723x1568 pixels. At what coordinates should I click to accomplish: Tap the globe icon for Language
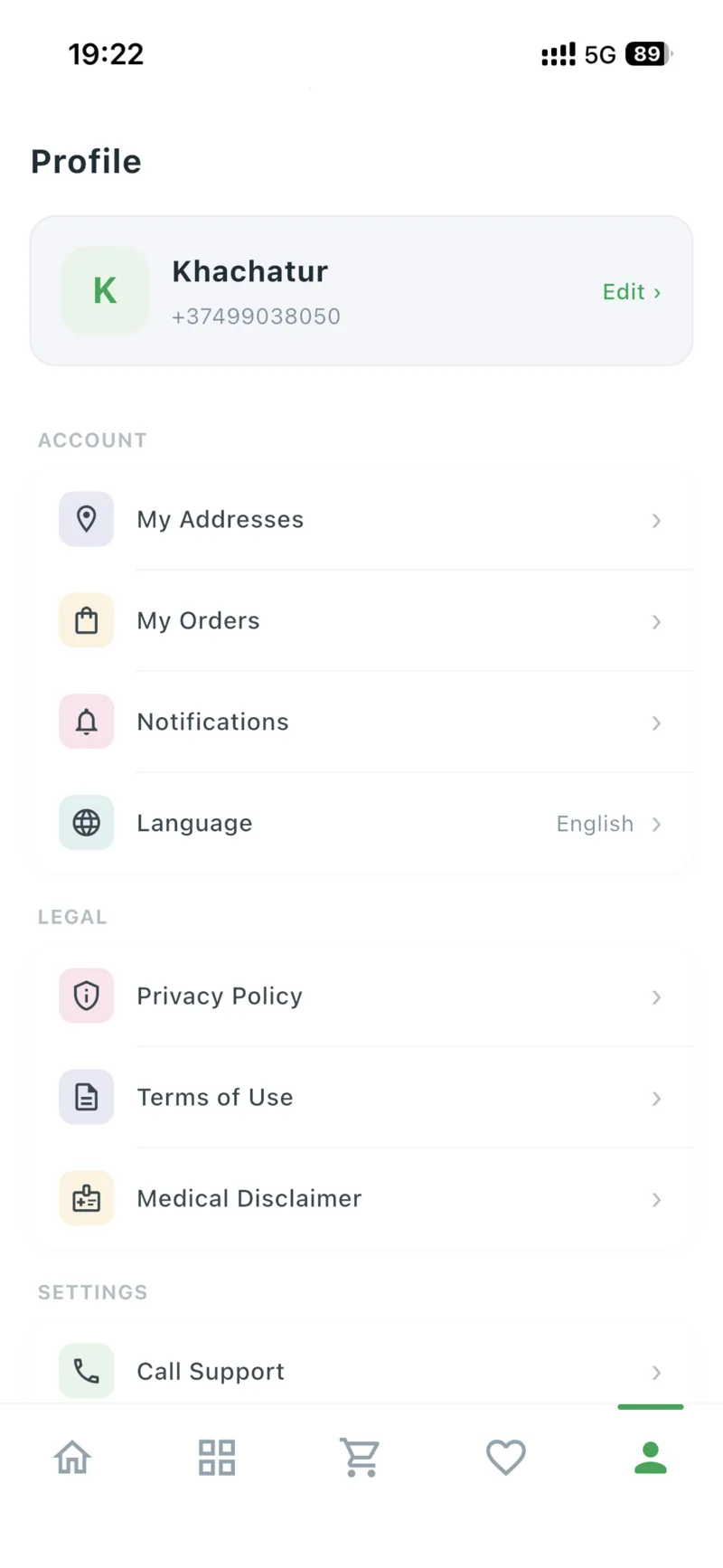[87, 823]
